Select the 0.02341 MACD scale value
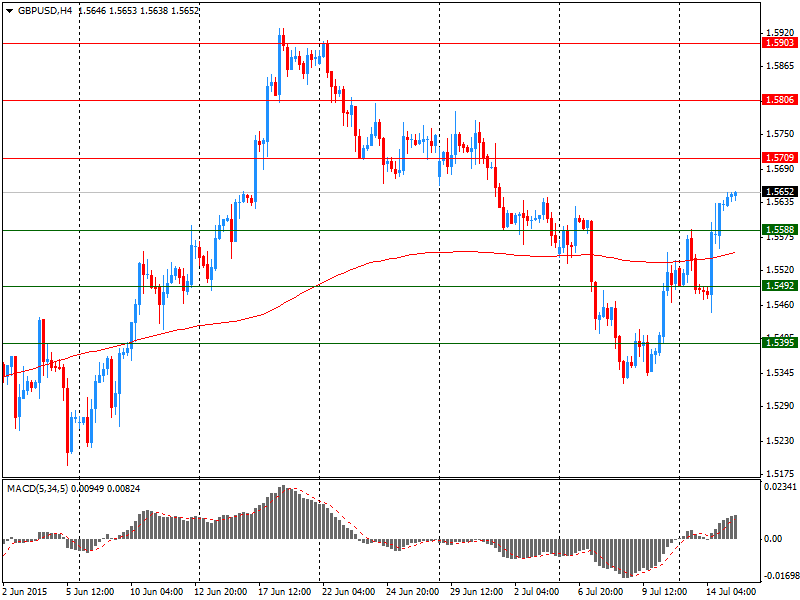The image size is (800, 600). coord(780,487)
